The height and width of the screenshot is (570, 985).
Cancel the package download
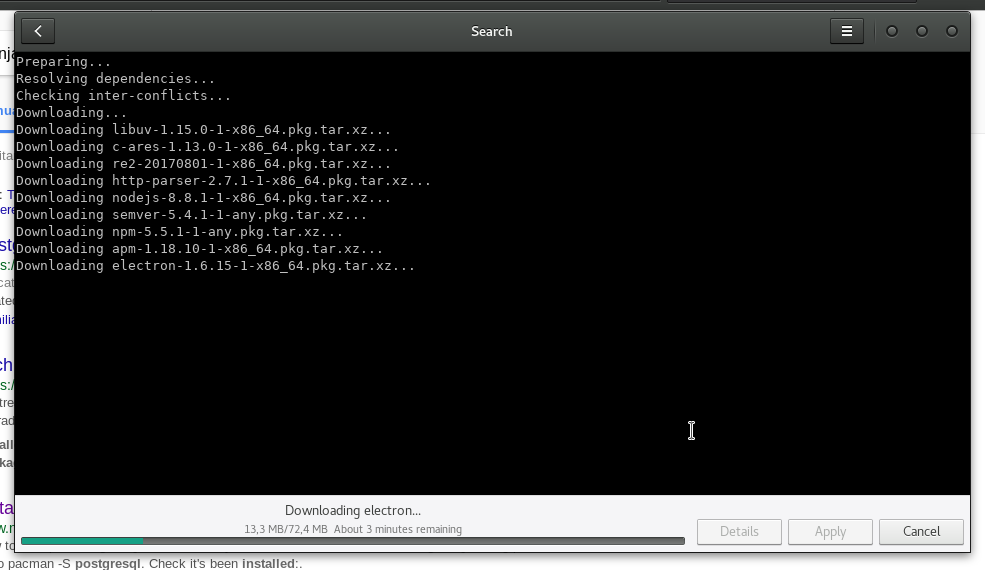[x=921, y=531]
